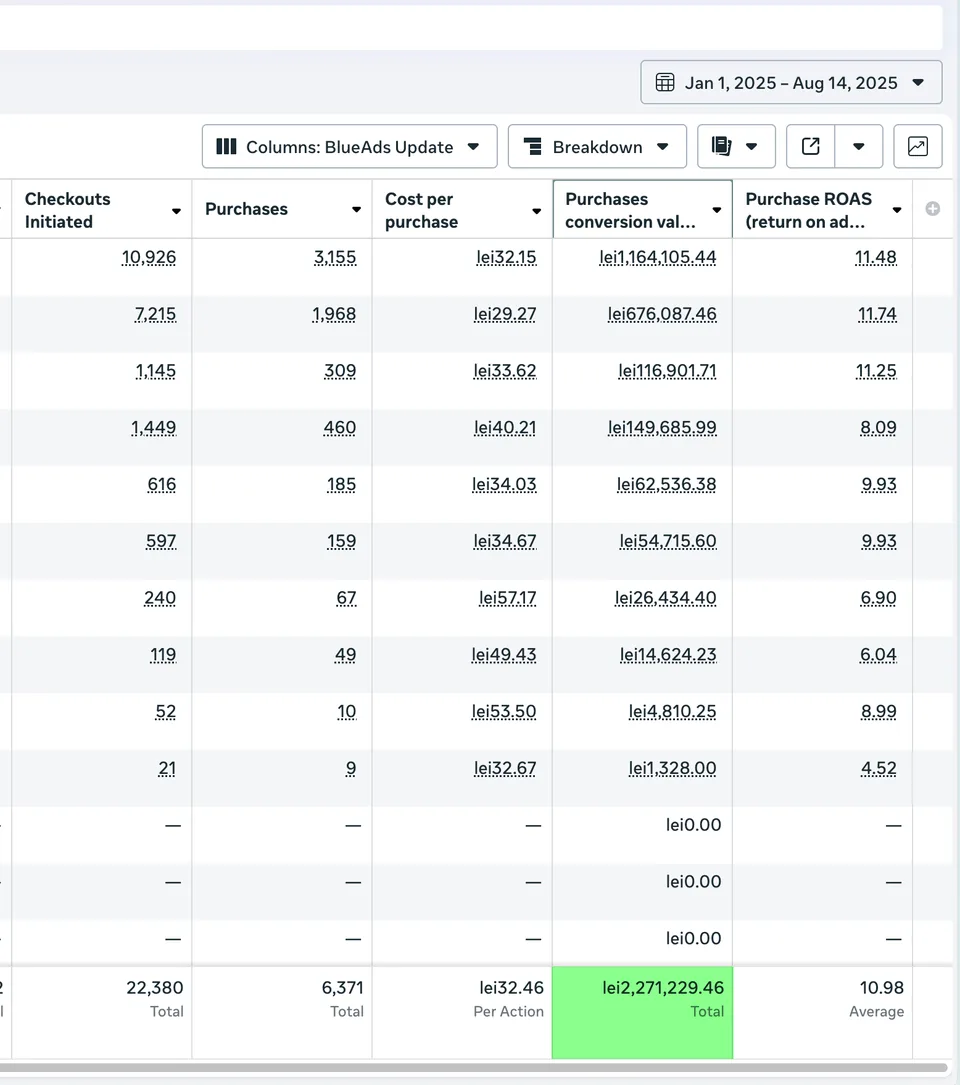Viewport: 960px width, 1085px height.
Task: Click ROAS value 11.48
Action: click(x=876, y=257)
